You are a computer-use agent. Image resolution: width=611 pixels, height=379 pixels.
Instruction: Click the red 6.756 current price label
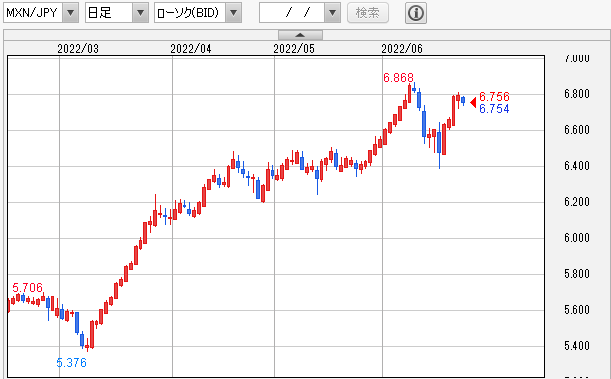point(494,96)
